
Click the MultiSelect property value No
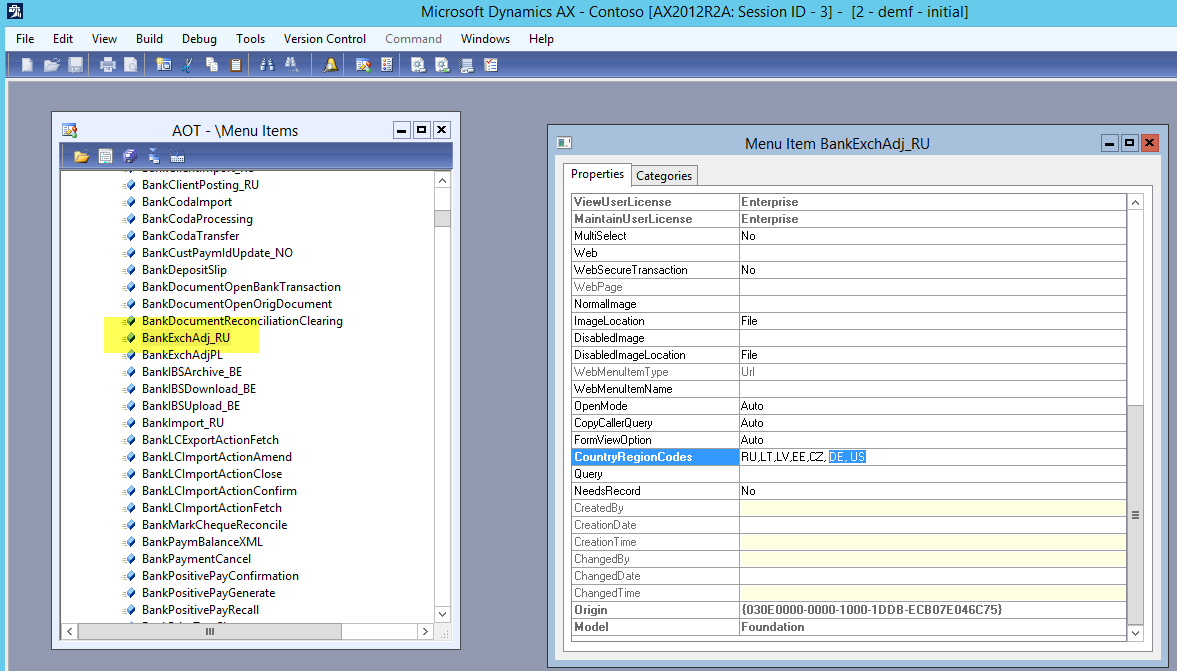(x=748, y=236)
